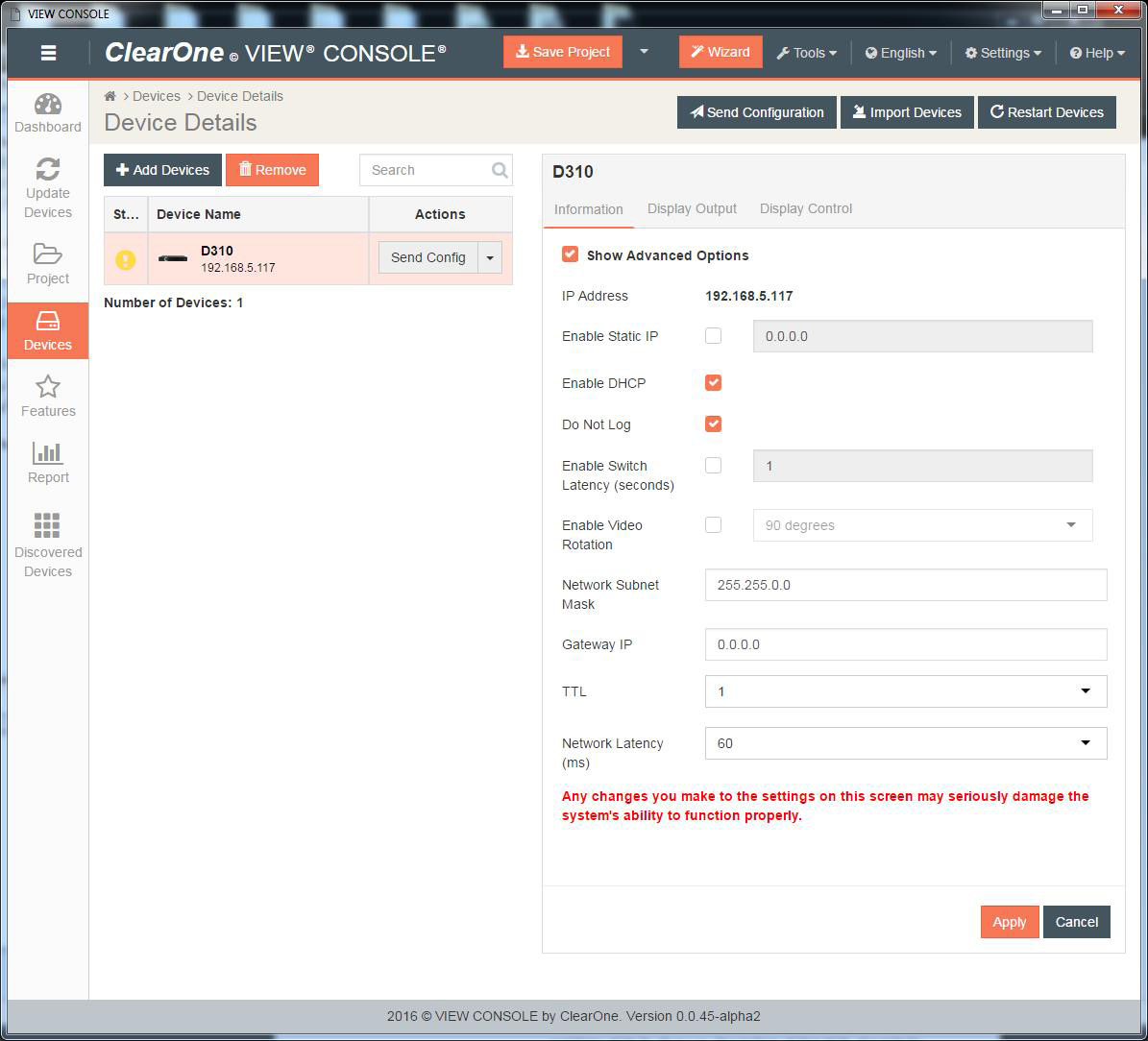Open the video rotation degrees dropdown
Viewport: 1148px width, 1041px height.
[922, 525]
